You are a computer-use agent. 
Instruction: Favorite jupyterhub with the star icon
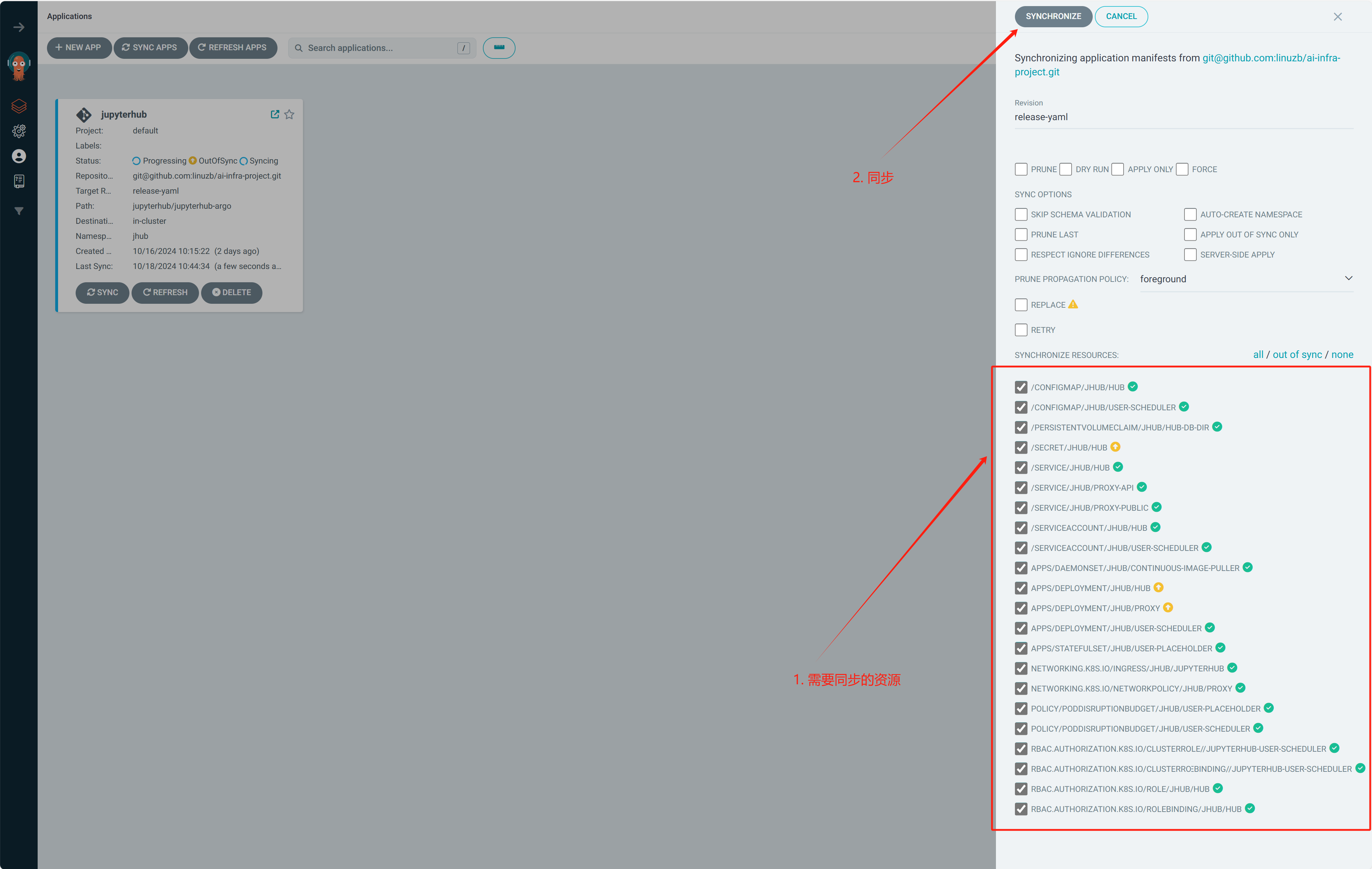(289, 114)
